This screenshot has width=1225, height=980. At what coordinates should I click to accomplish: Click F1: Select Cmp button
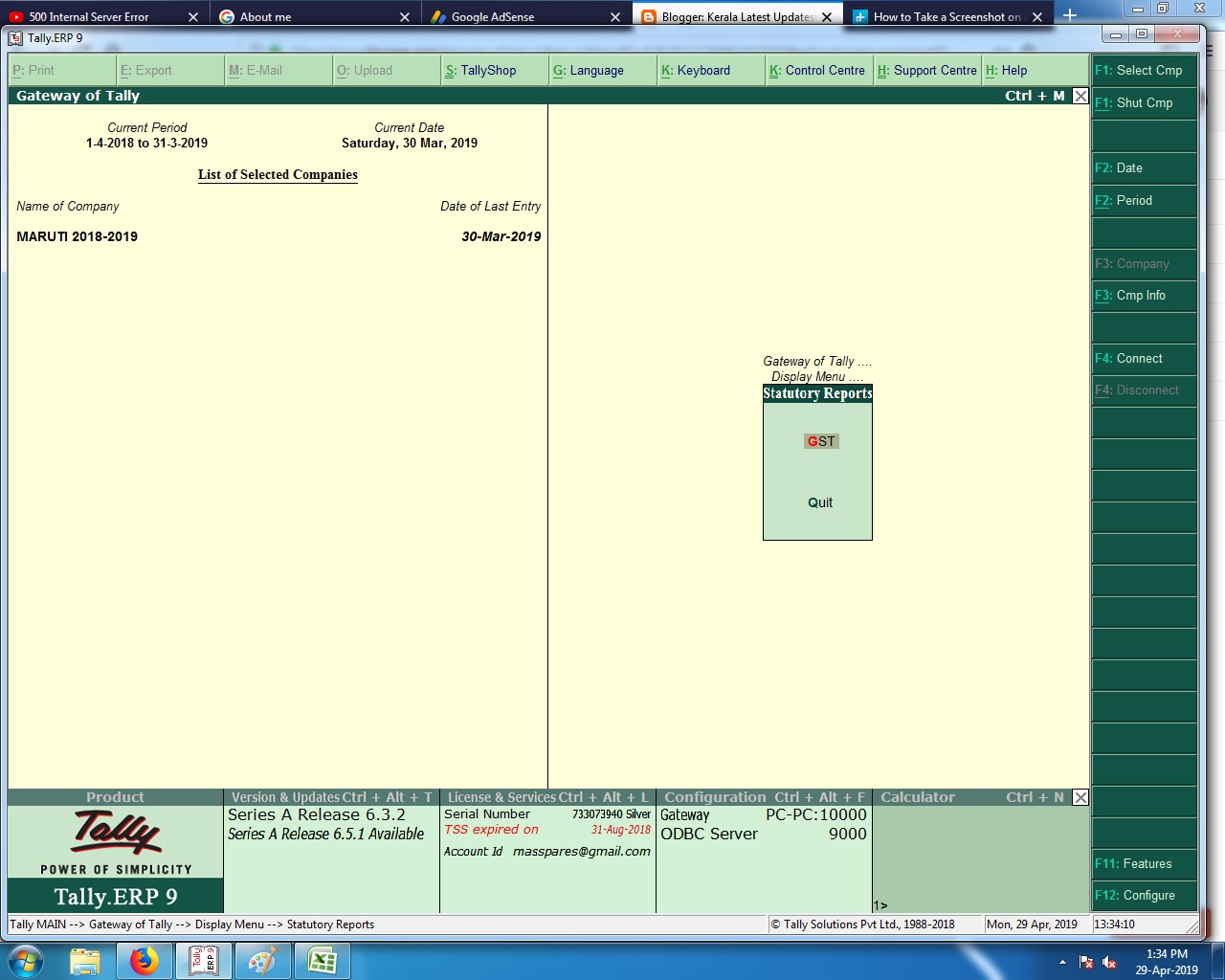[1145, 71]
